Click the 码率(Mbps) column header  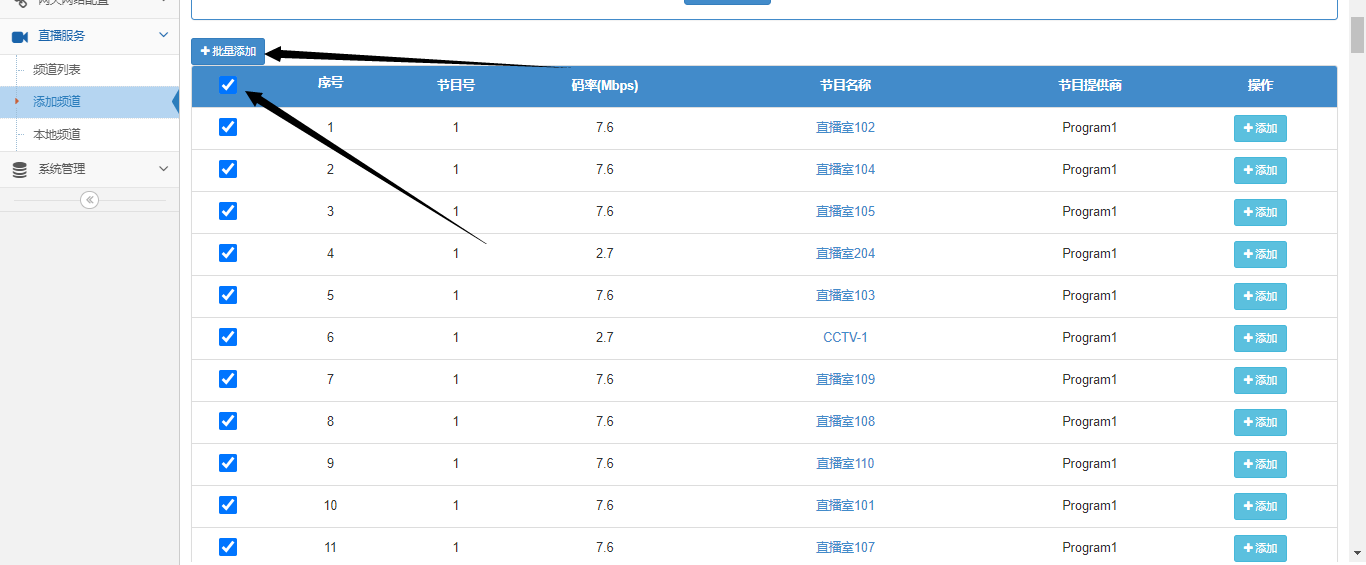(604, 86)
